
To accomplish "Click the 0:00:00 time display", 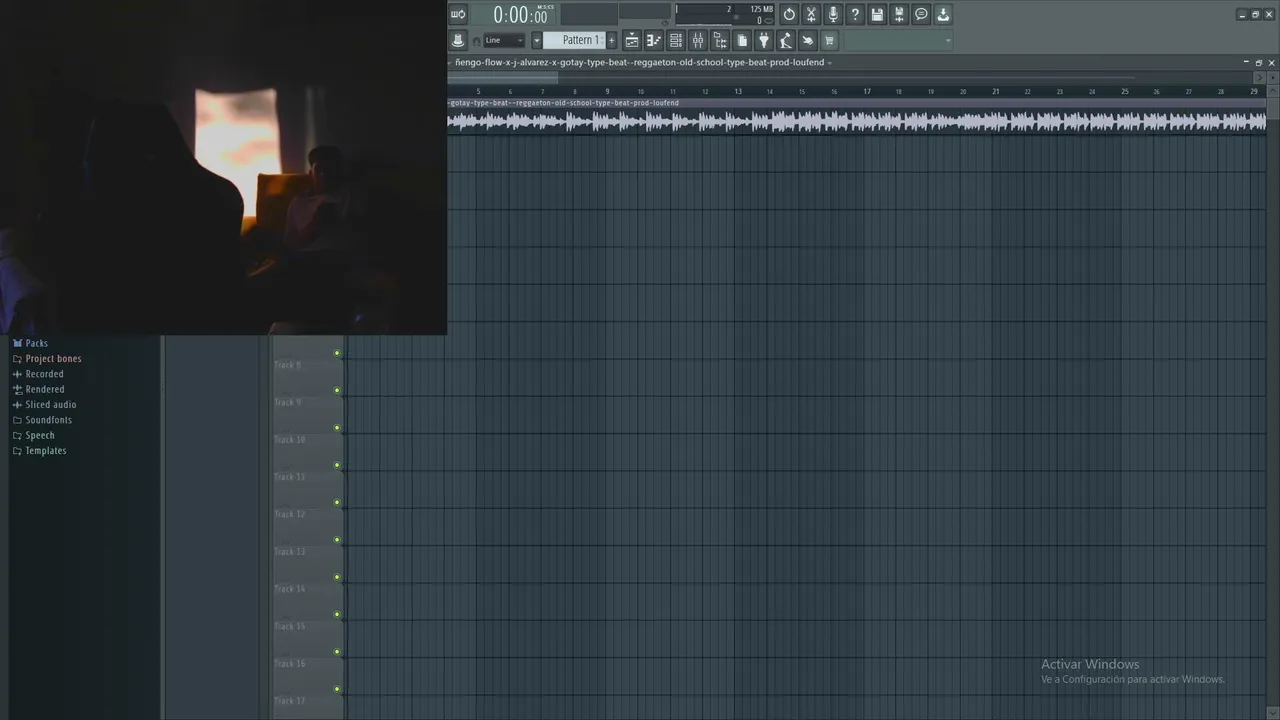I will tap(521, 15).
